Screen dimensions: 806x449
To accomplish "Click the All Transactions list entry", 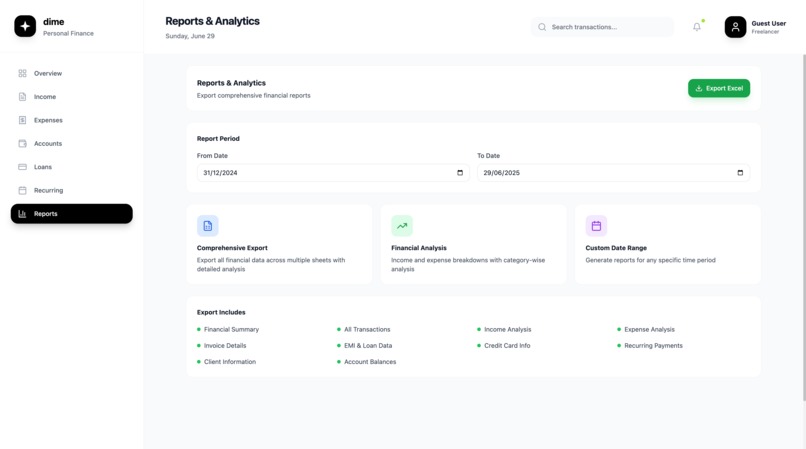I will pos(363,329).
